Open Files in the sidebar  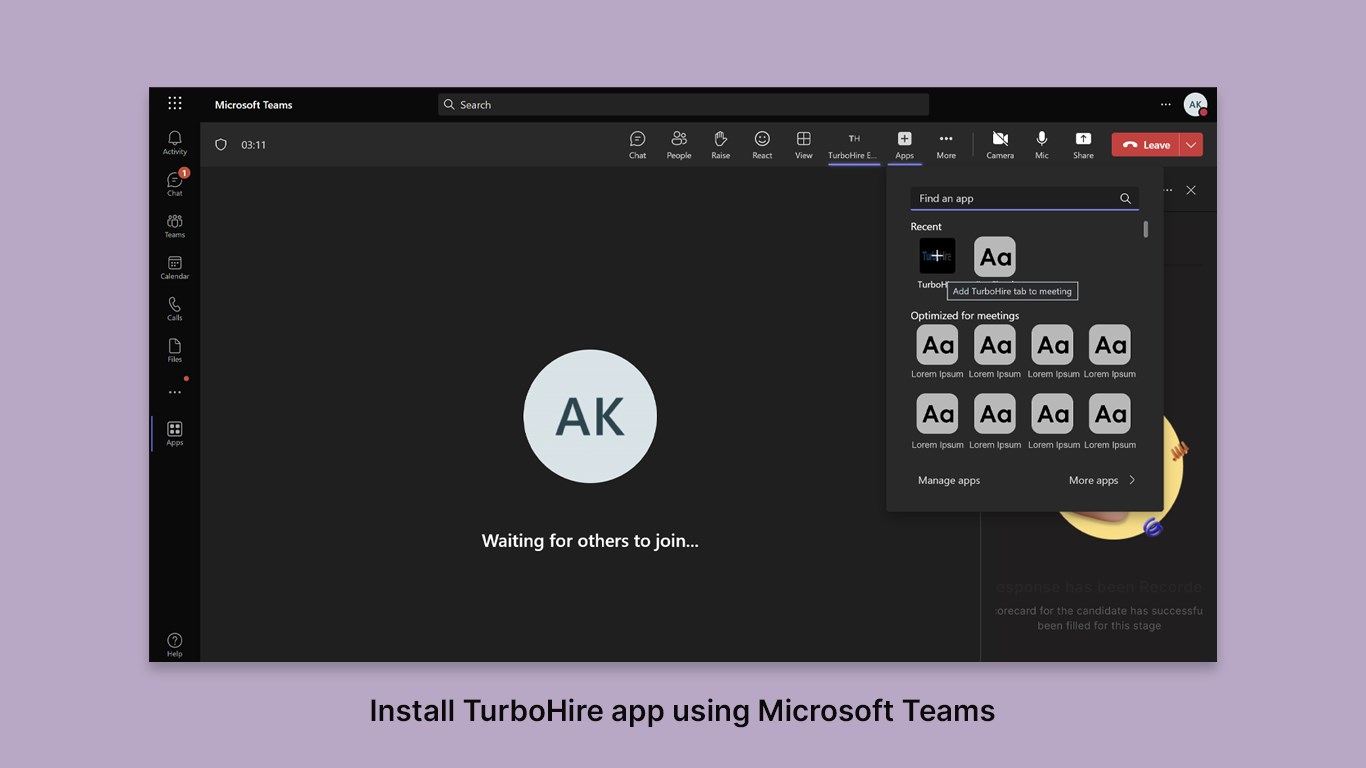pos(175,350)
